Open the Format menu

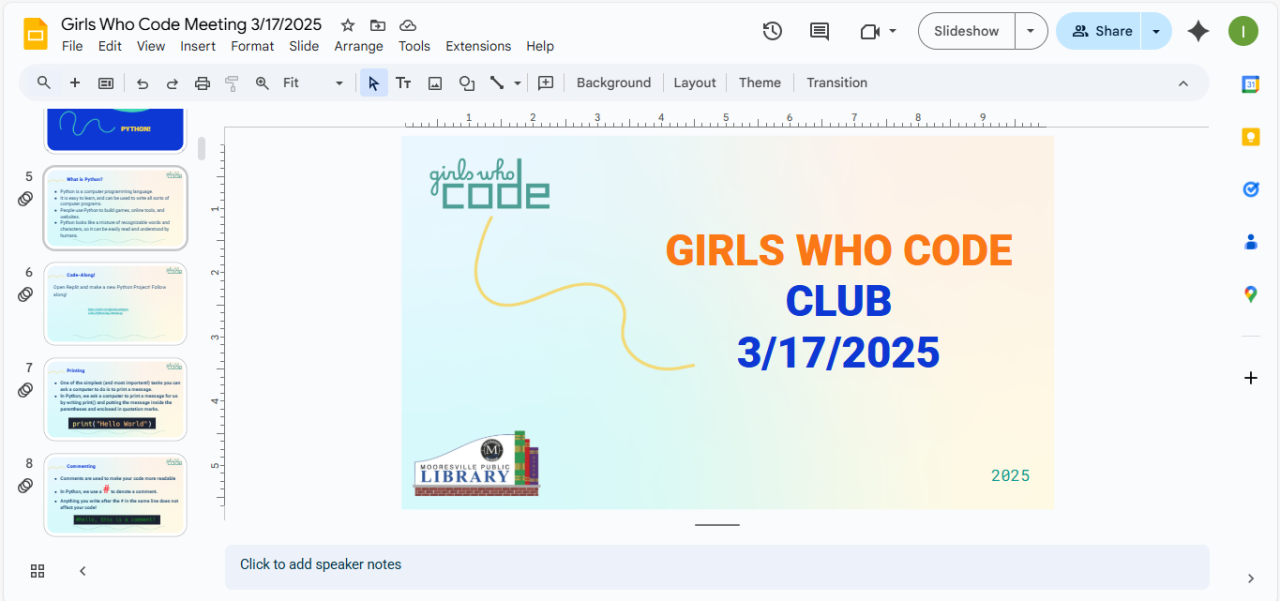252,46
